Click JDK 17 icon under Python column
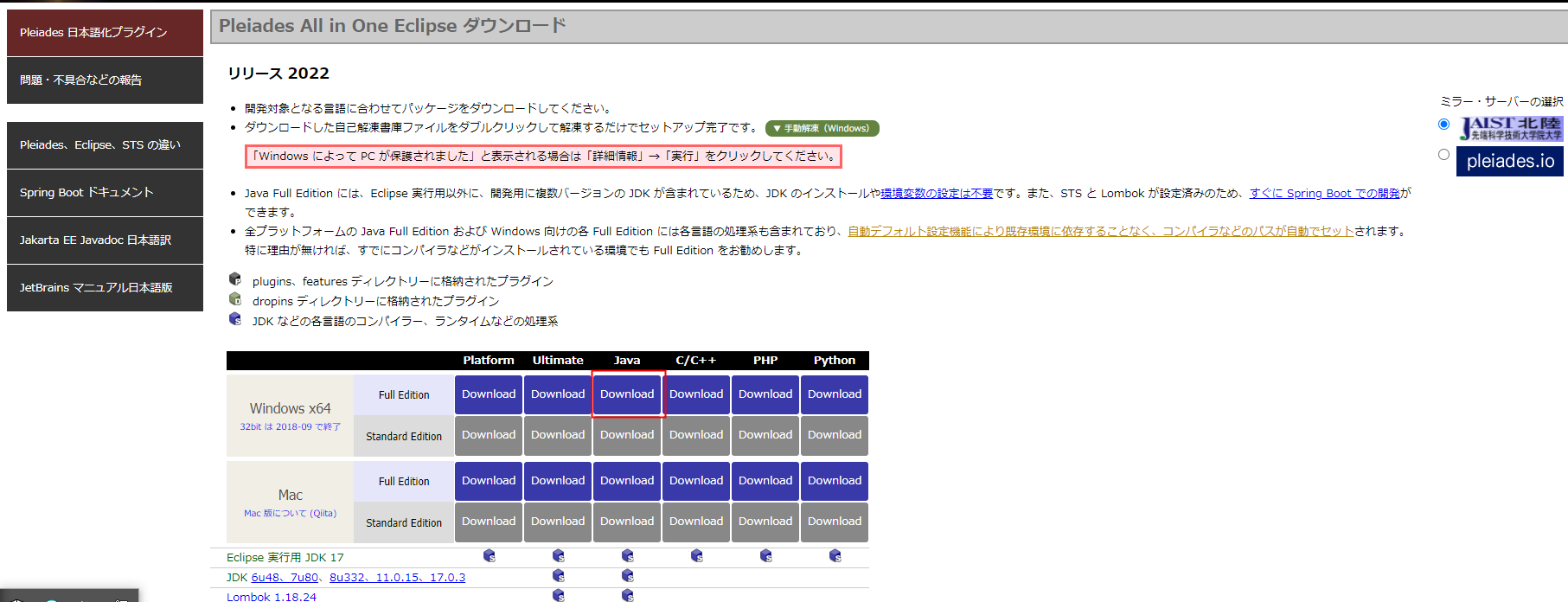The height and width of the screenshot is (602, 1568). coord(835,555)
